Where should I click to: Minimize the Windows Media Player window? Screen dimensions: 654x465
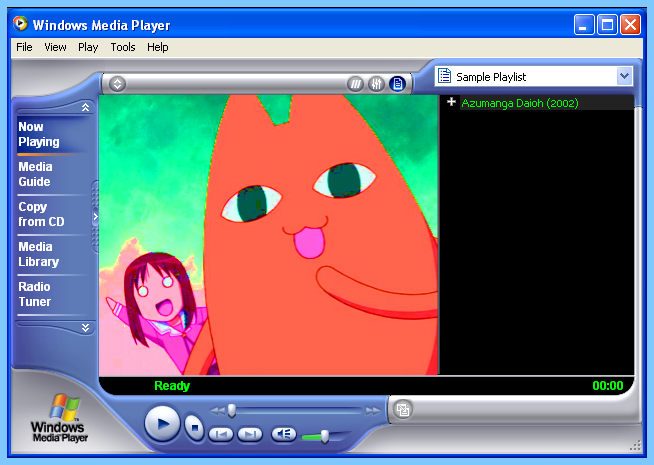tap(584, 25)
